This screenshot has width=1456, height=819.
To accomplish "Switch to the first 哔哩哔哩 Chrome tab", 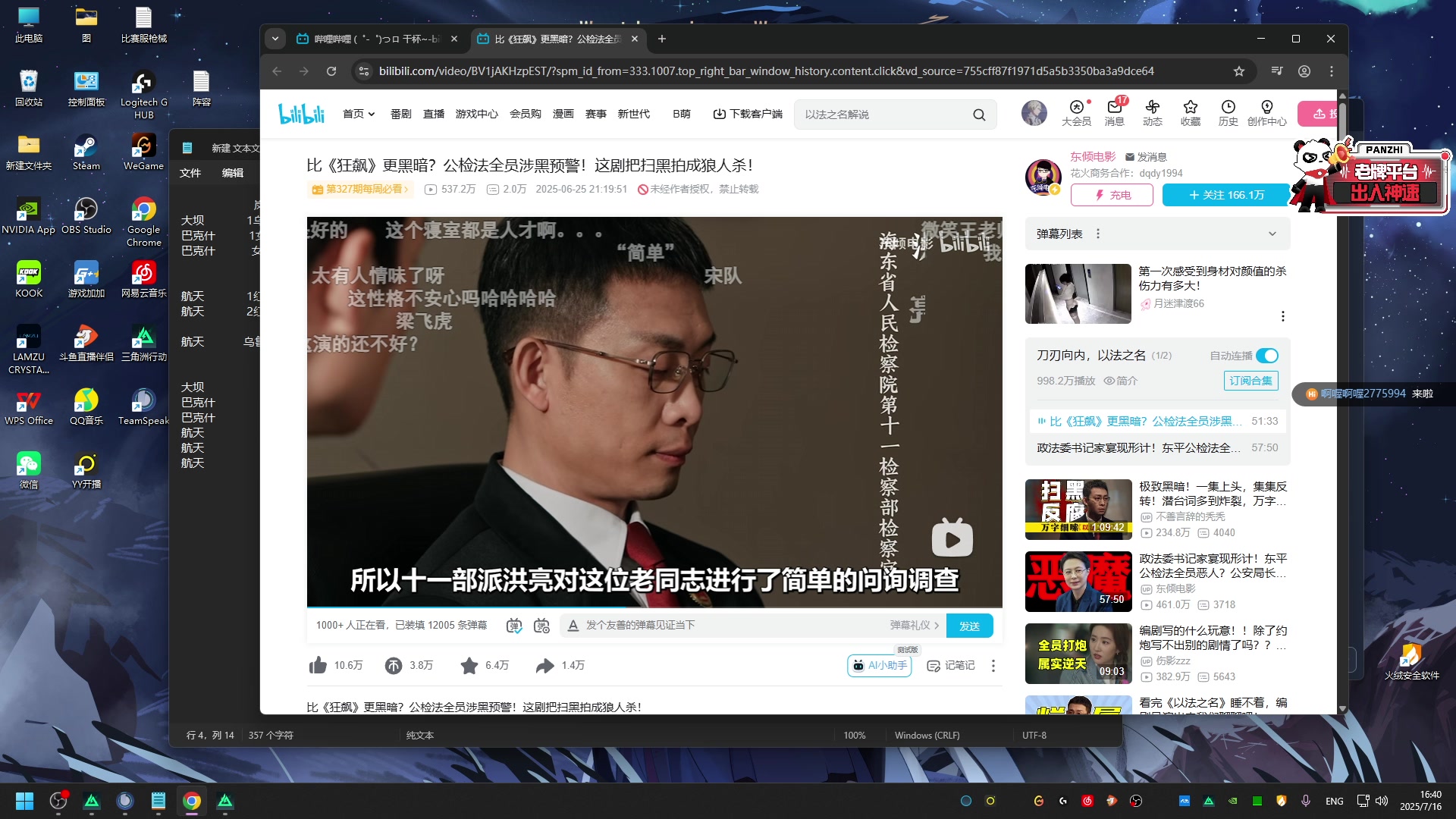I will click(376, 39).
